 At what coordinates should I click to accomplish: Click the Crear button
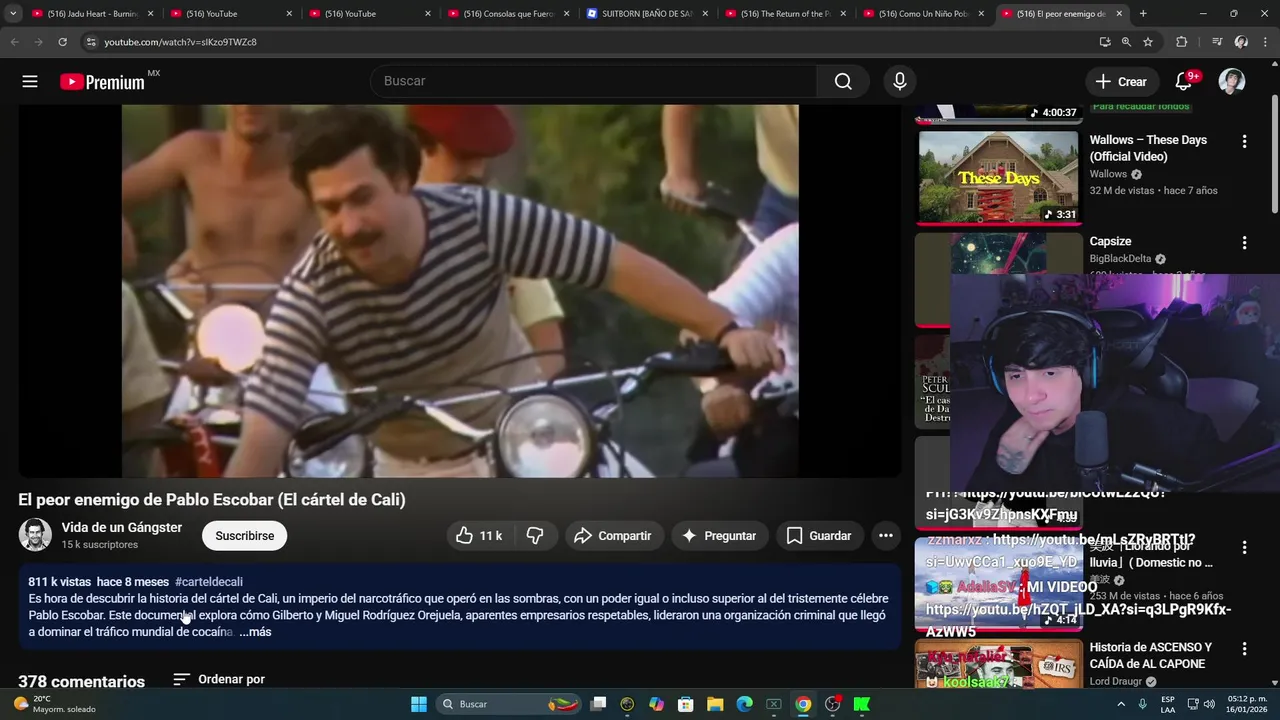pyautogui.click(x=1121, y=82)
